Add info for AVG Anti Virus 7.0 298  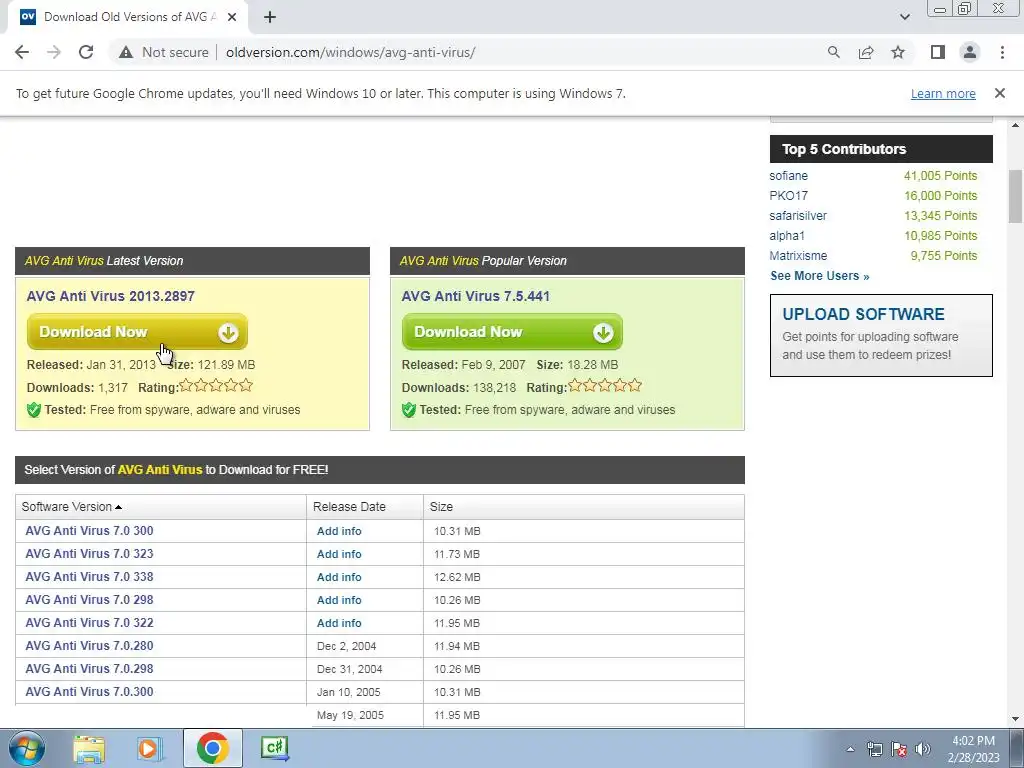[x=339, y=600]
